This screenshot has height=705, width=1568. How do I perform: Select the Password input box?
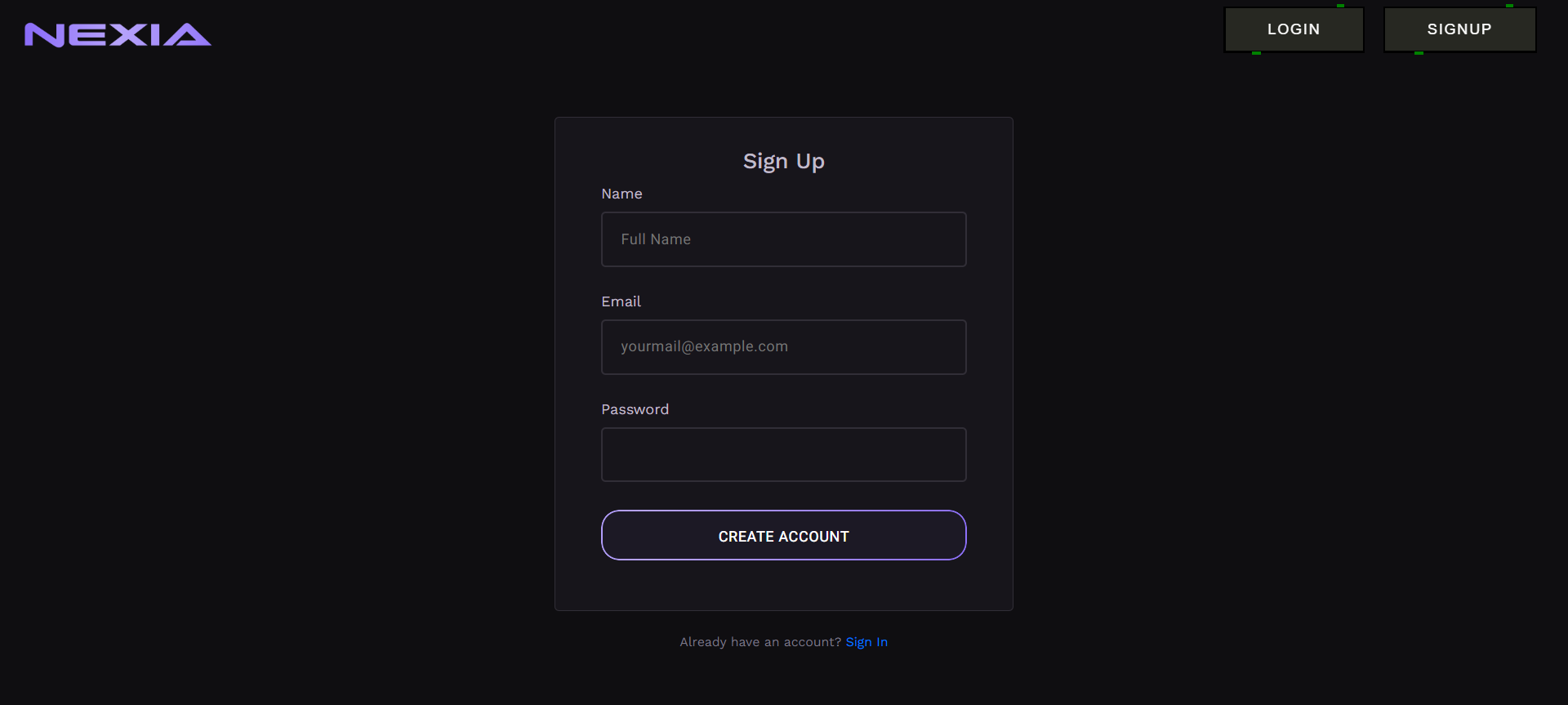point(783,454)
